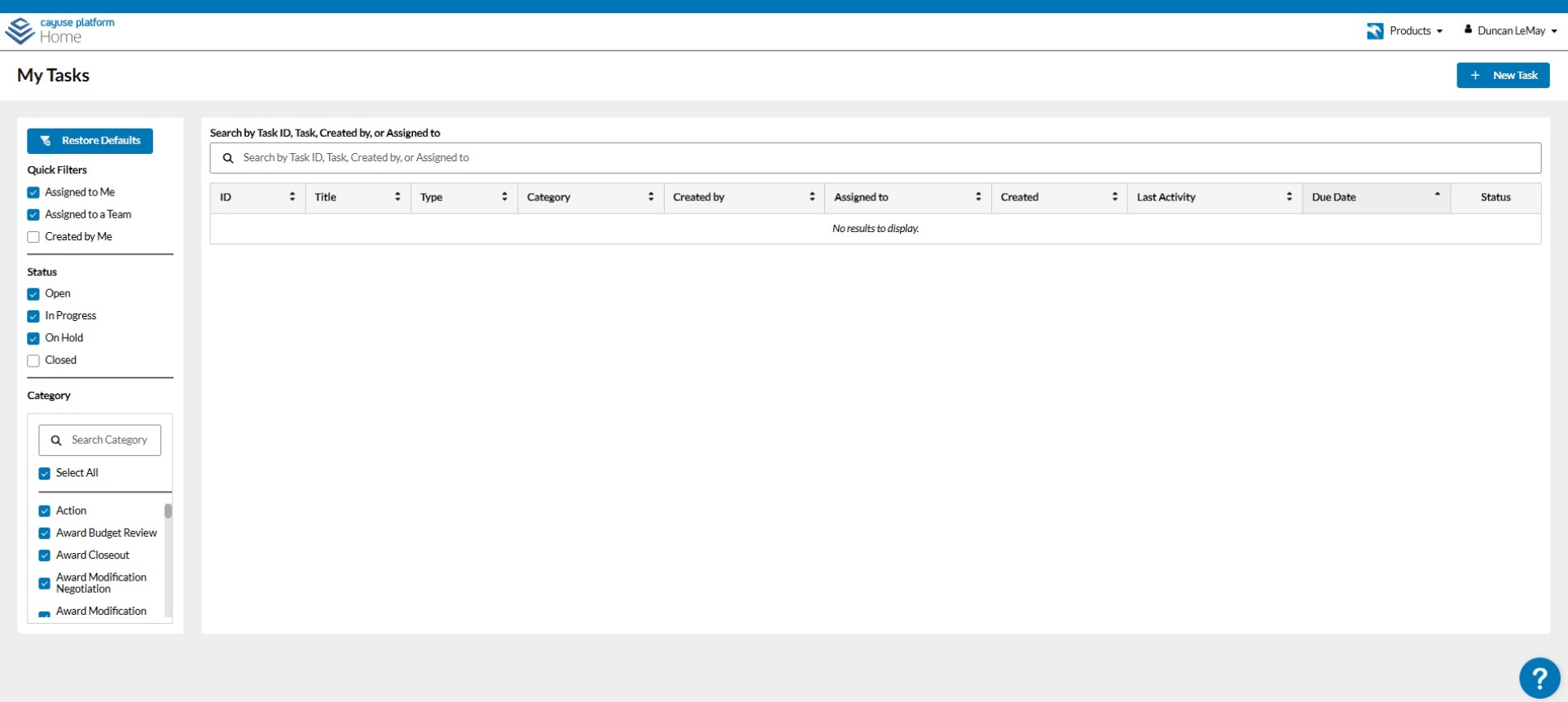
Task: Click the Due Date sort arrow
Action: [1438, 195]
